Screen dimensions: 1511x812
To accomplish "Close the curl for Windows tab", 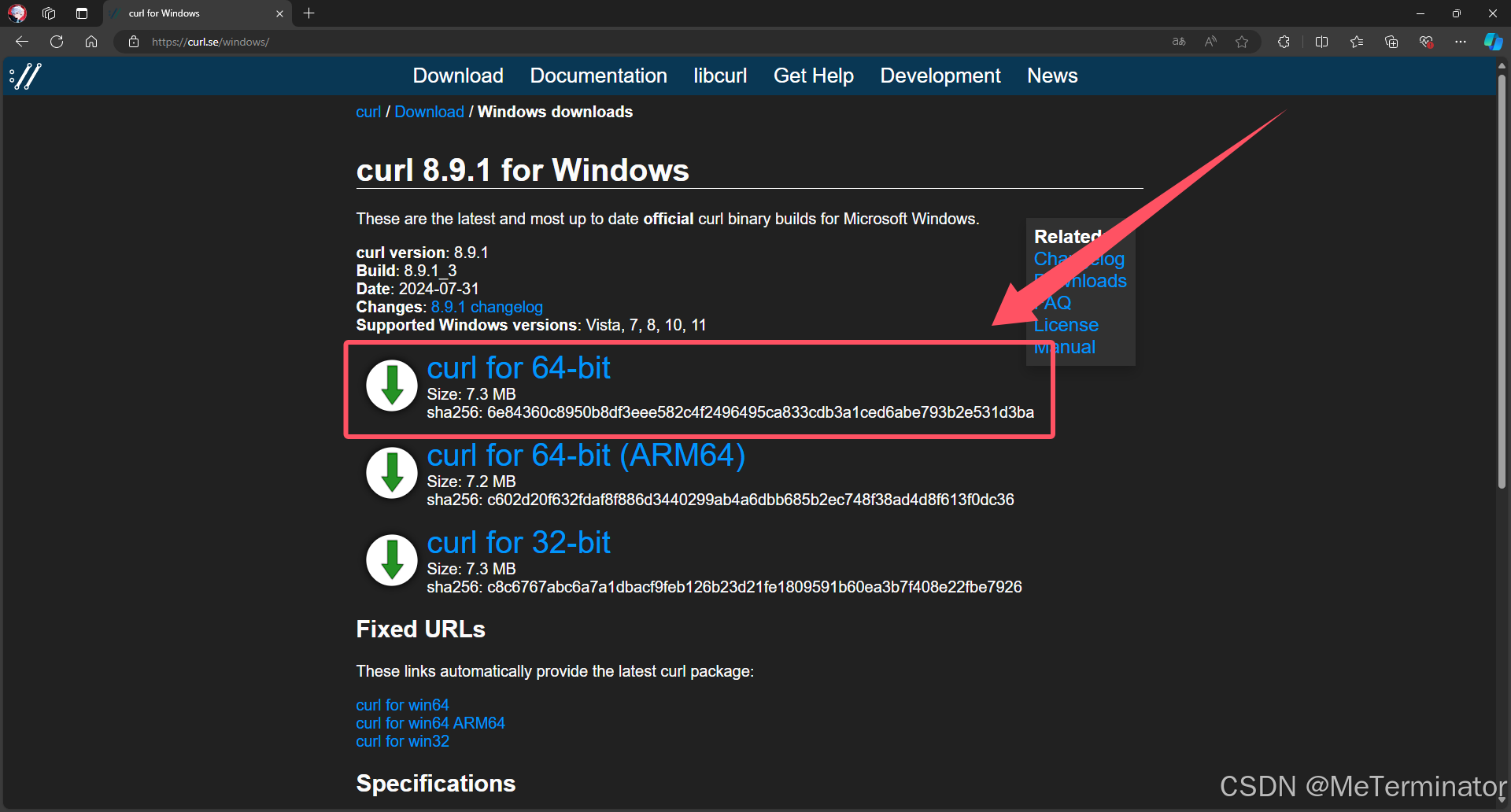I will 279,13.
